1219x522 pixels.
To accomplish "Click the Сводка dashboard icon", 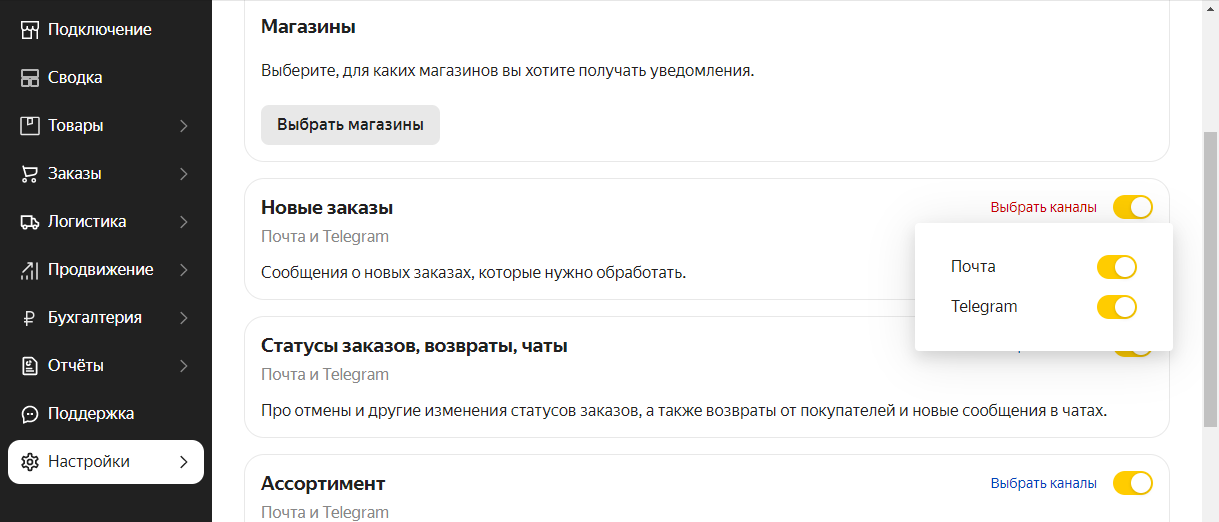I will (x=30, y=78).
